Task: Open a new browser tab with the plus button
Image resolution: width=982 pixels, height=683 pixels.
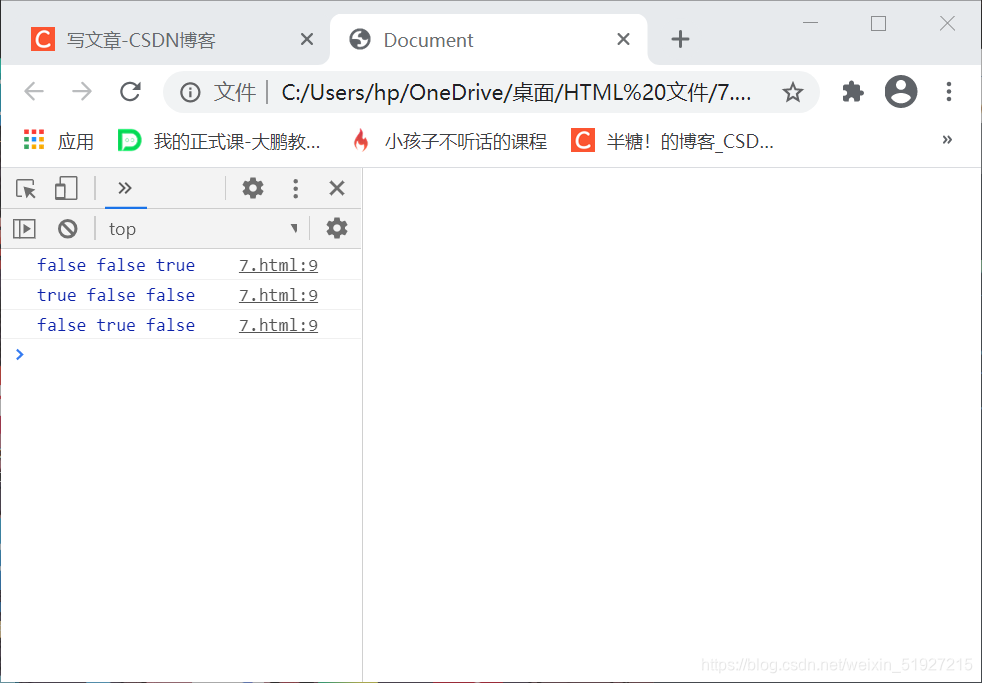Action: click(680, 39)
